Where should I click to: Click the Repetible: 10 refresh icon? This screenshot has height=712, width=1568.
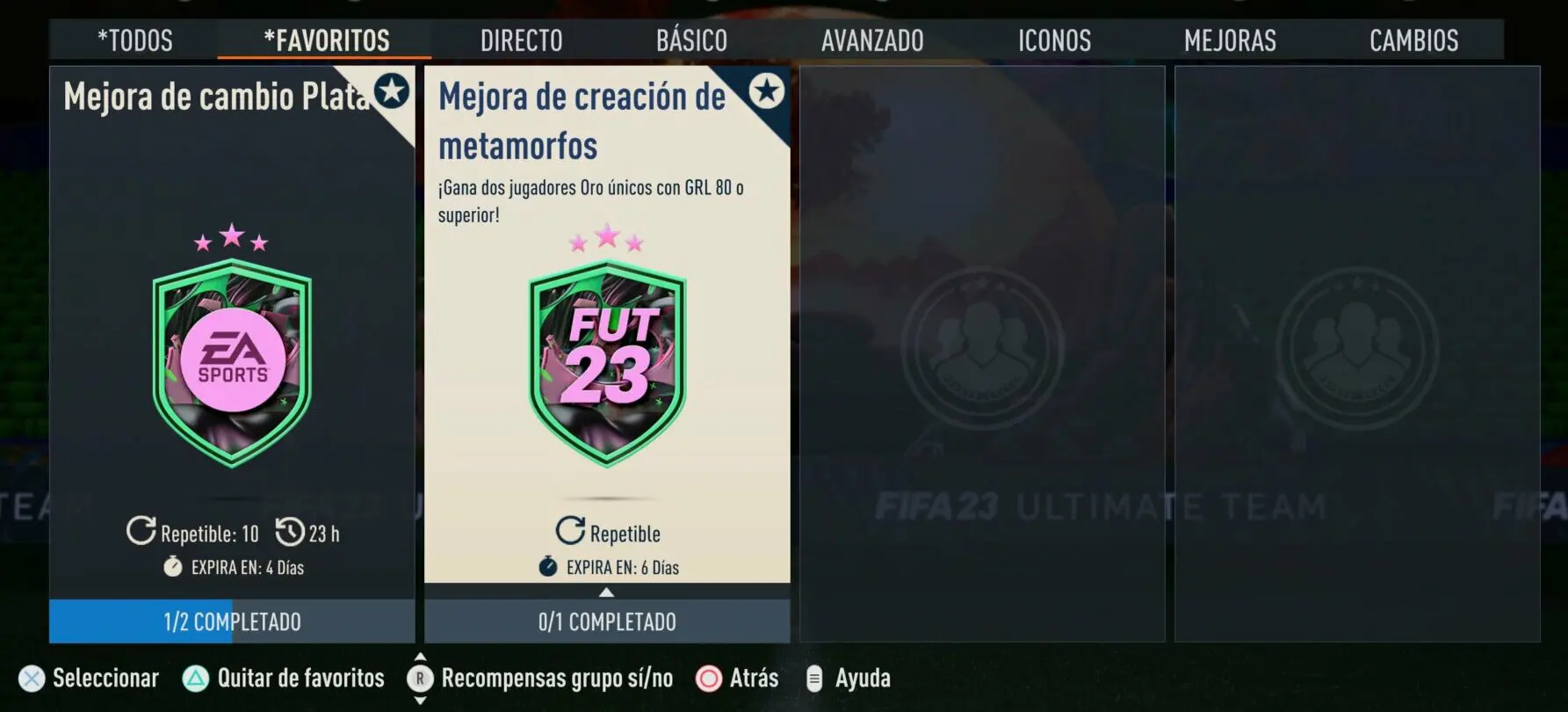(x=141, y=531)
